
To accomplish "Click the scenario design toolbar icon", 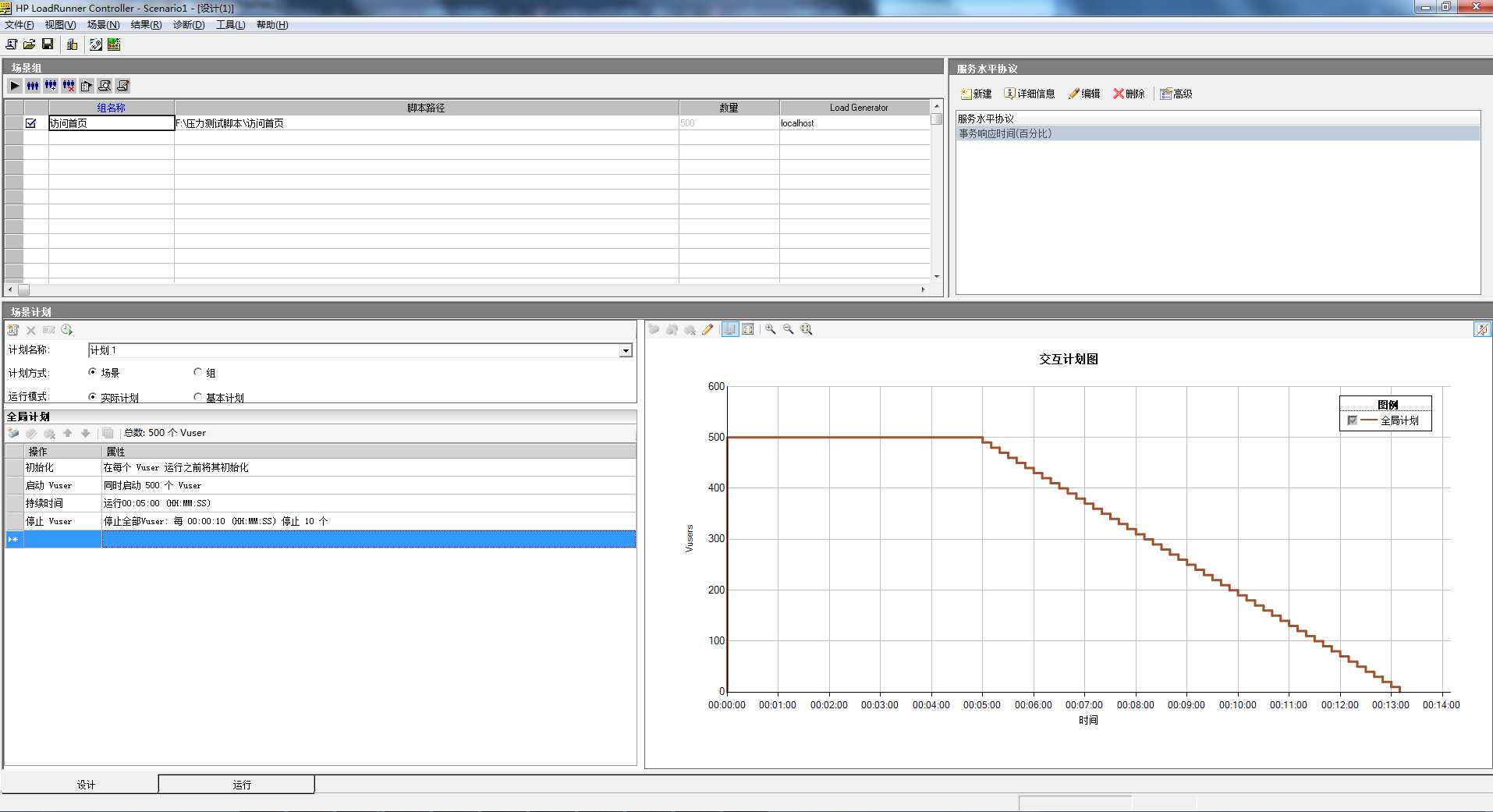I will pyautogui.click(x=96, y=44).
